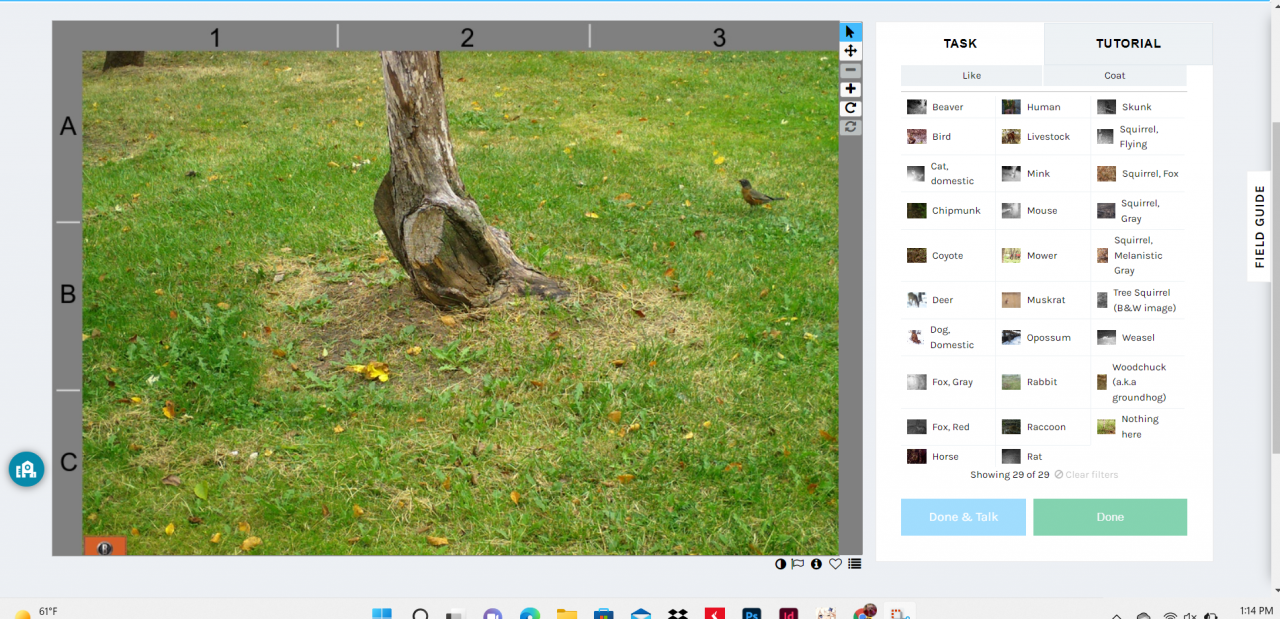
Task: Choose Bird from species list
Action: point(947,137)
